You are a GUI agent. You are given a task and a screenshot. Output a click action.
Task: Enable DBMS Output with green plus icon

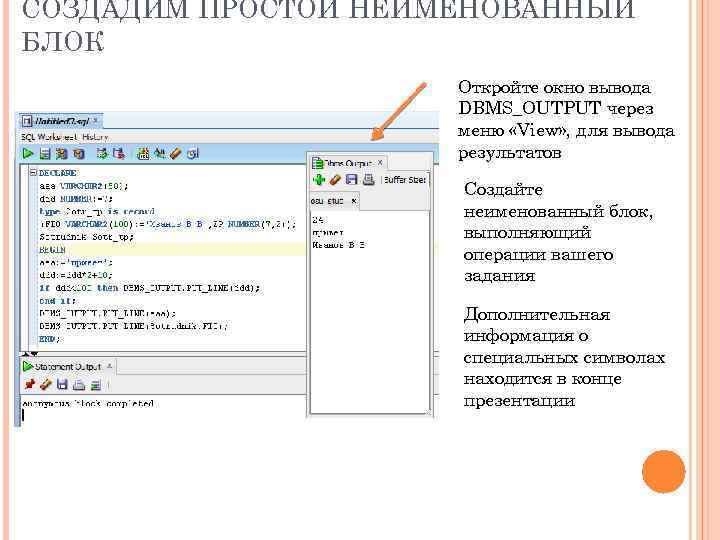319,180
